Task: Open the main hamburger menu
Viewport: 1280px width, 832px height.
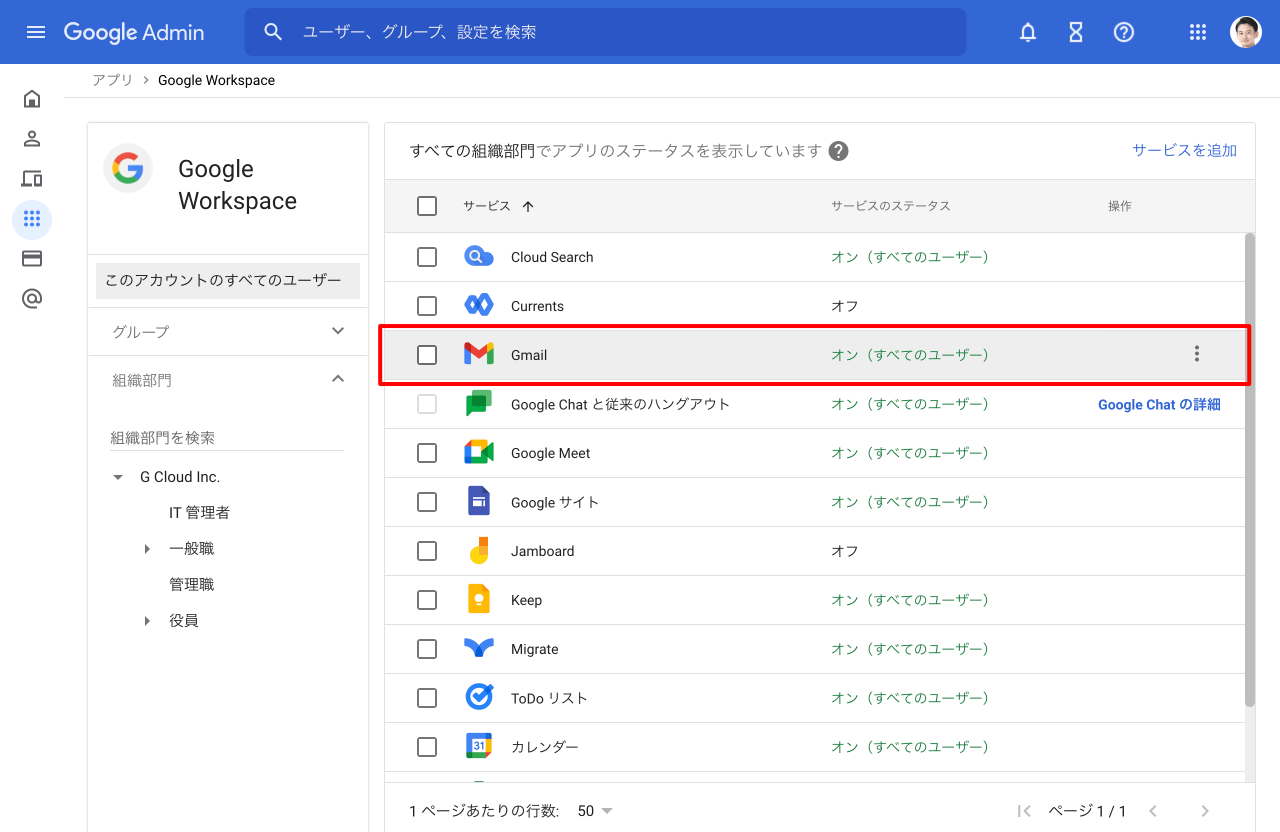Action: (36, 32)
